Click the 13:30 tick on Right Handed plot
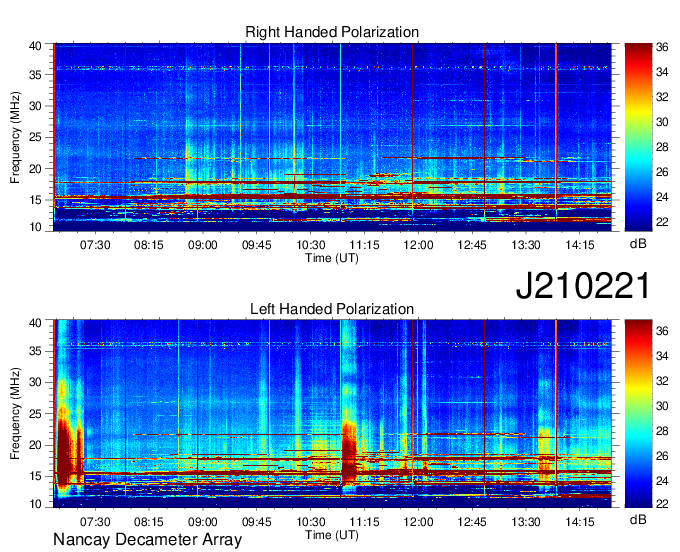The width and height of the screenshot is (680, 552). tap(526, 245)
